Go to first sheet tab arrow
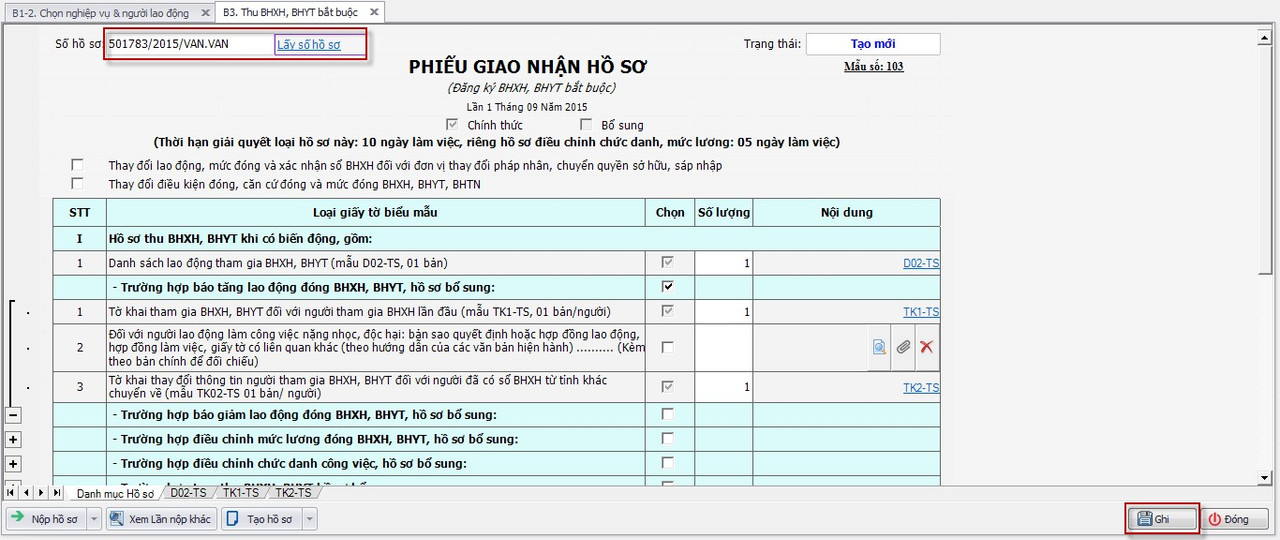1280x540 pixels. (12, 492)
